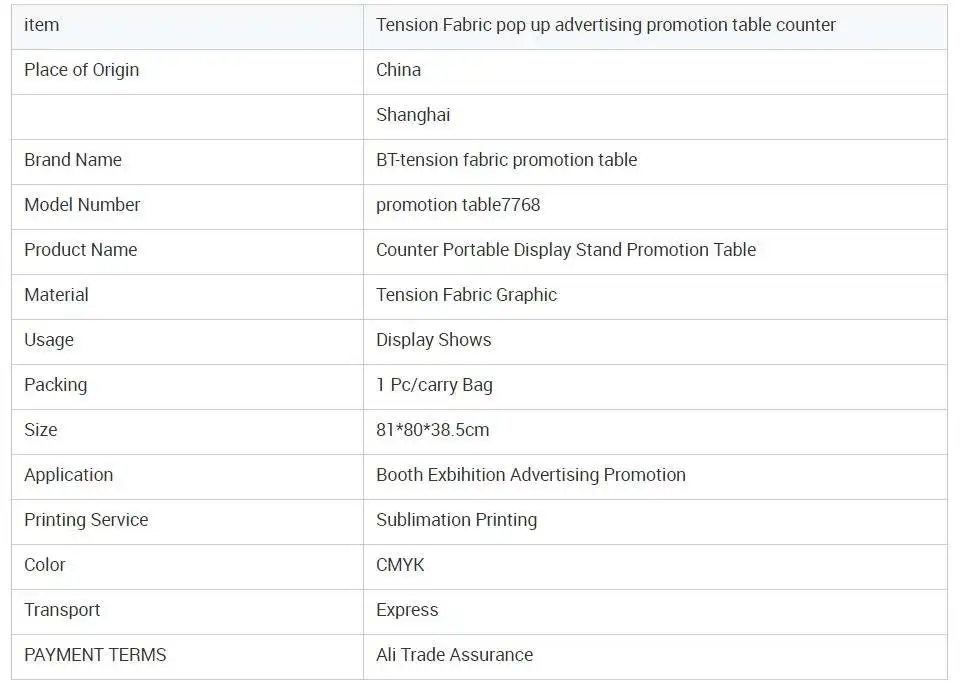Click the 'Sublimation Printing' value
The image size is (976, 686).
[x=456, y=520]
